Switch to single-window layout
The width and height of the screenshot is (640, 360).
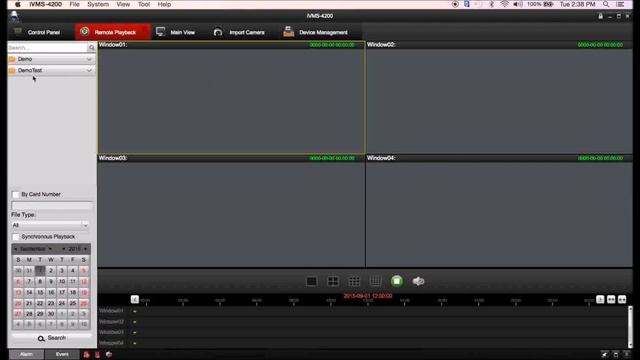[311, 281]
